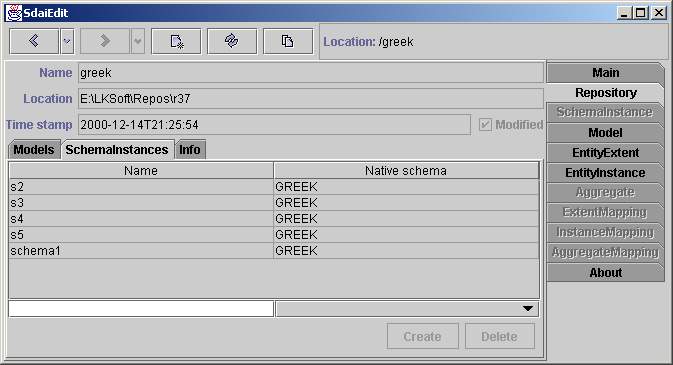This screenshot has height=365, width=673.
Task: Click the refresh toolbar icon
Action: pyautogui.click(x=232, y=41)
